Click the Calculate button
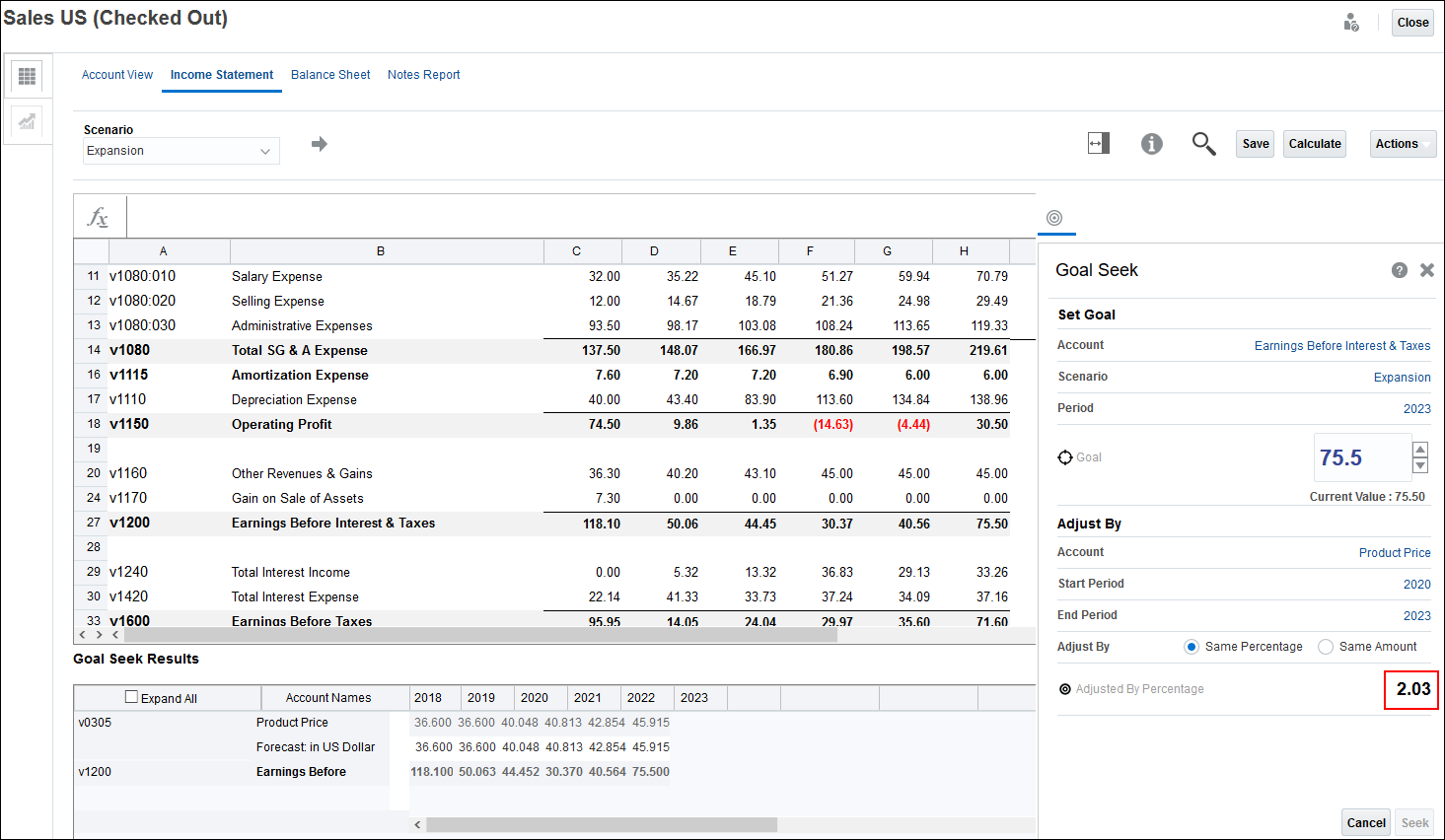Screen dimensions: 1445x840 point(1314,144)
